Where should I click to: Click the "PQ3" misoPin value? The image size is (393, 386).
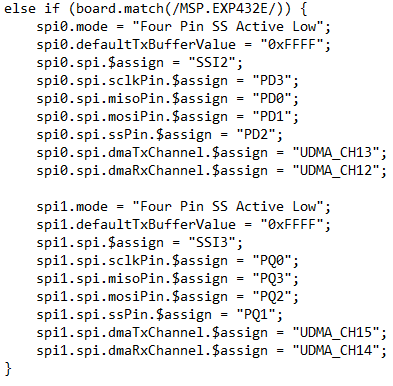click(x=272, y=279)
